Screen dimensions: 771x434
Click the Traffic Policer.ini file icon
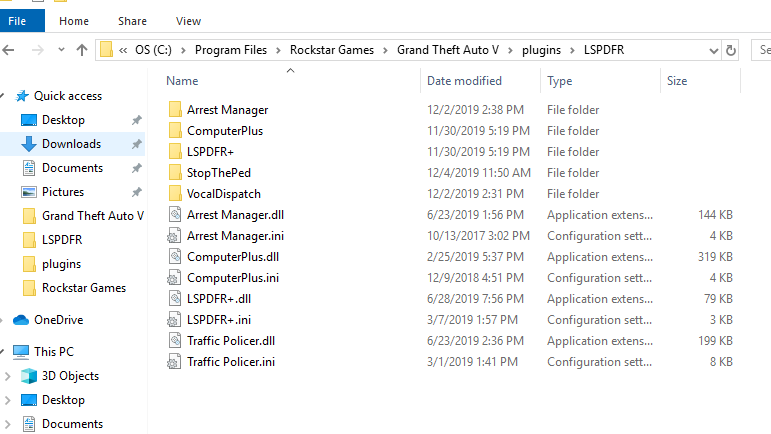174,362
